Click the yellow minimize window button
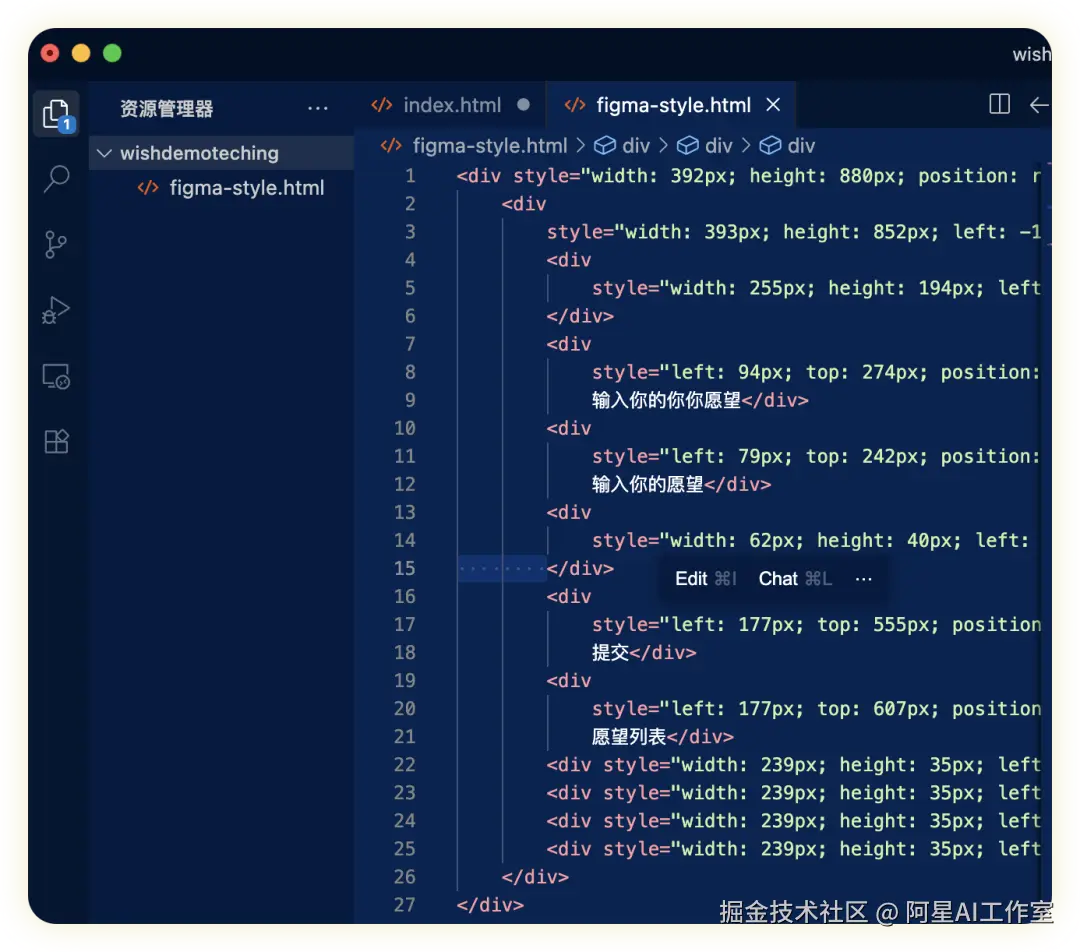The width and height of the screenshot is (1080, 952). (x=81, y=53)
